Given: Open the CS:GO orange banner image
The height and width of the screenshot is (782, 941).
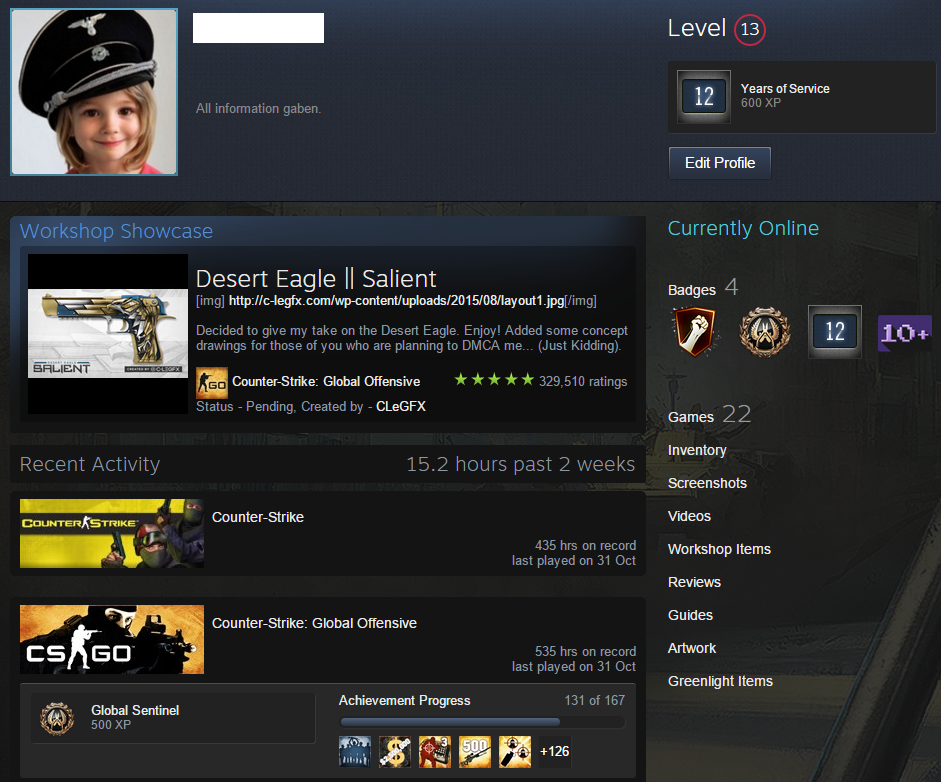Looking at the screenshot, I should click(112, 639).
